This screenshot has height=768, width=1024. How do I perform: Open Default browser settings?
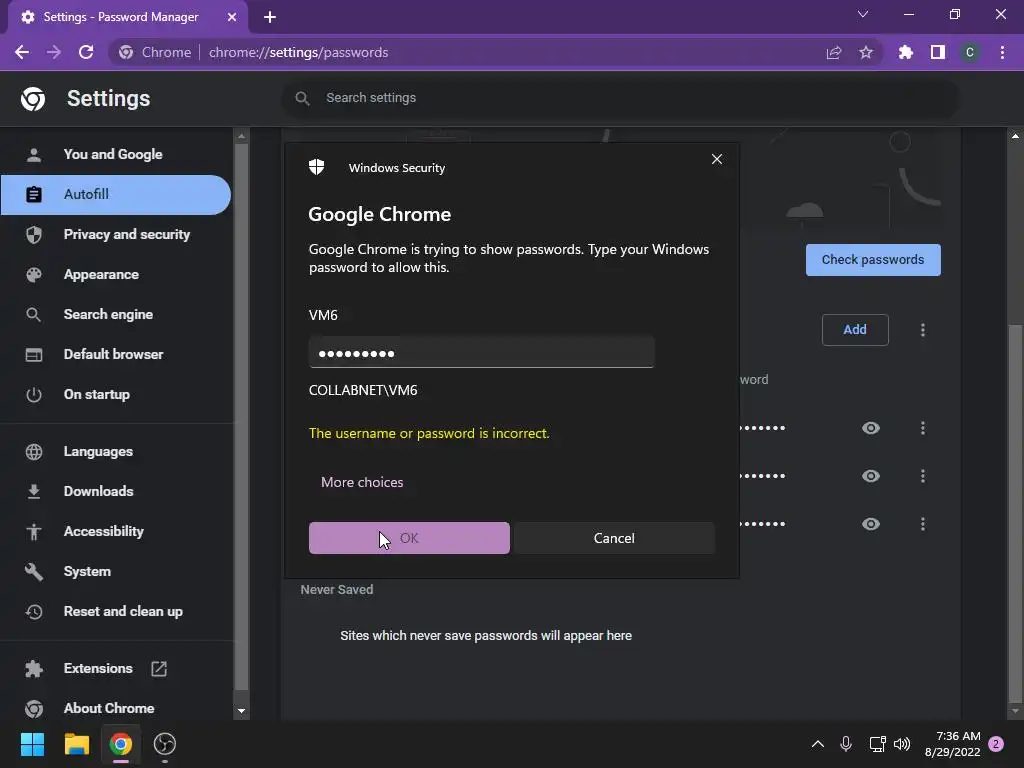[114, 354]
